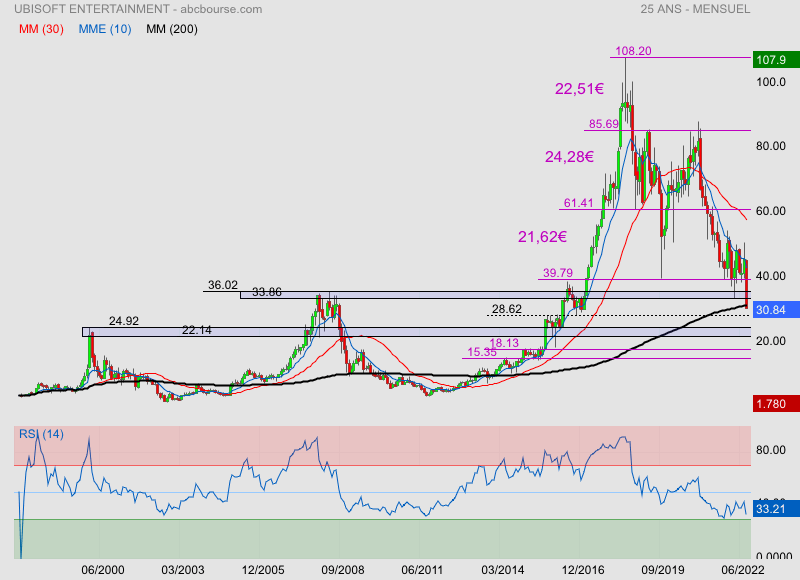The height and width of the screenshot is (580, 800).
Task: Click the 03/2003 date axis label
Action: pyautogui.click(x=183, y=570)
